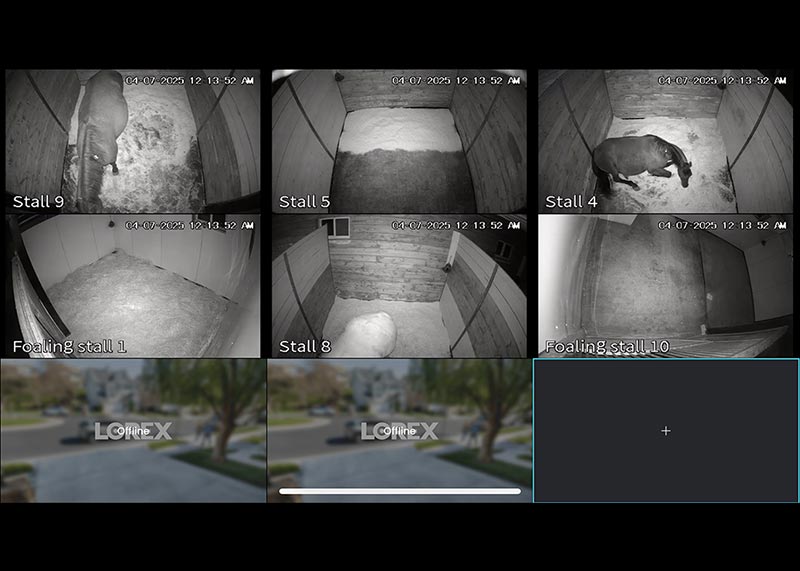Tap the white home indicator bar

tap(399, 491)
